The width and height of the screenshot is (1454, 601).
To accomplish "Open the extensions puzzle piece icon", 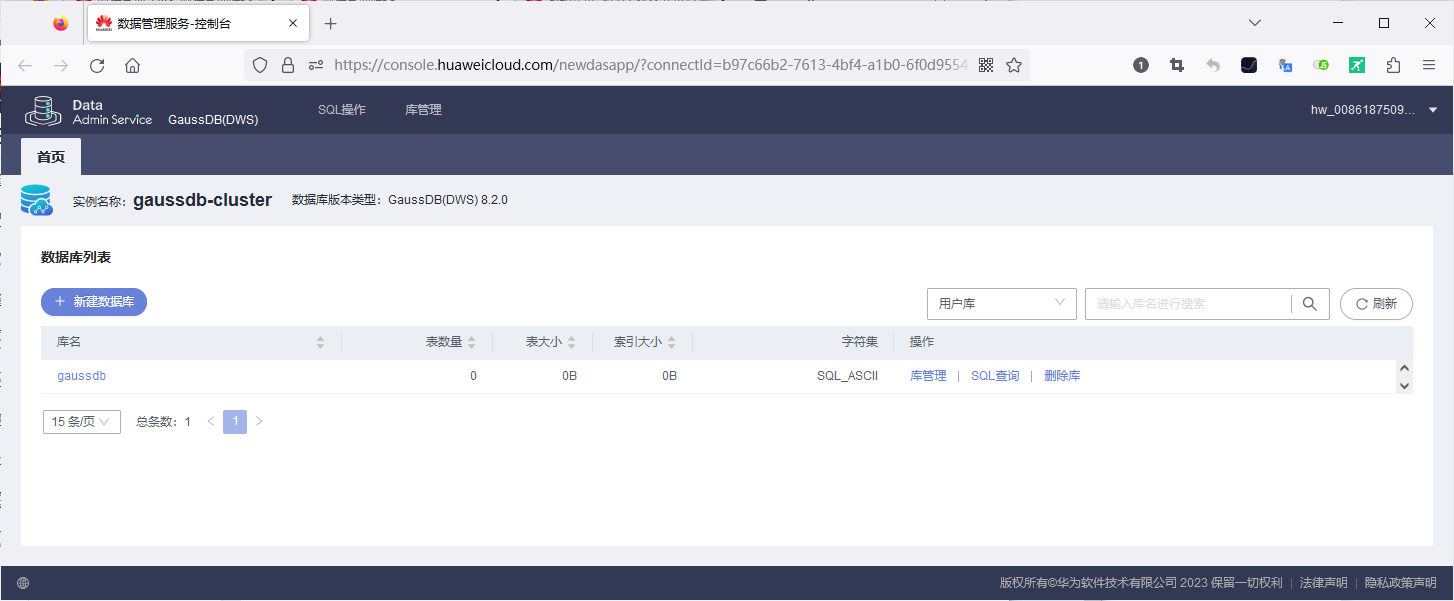I will pos(1393,65).
